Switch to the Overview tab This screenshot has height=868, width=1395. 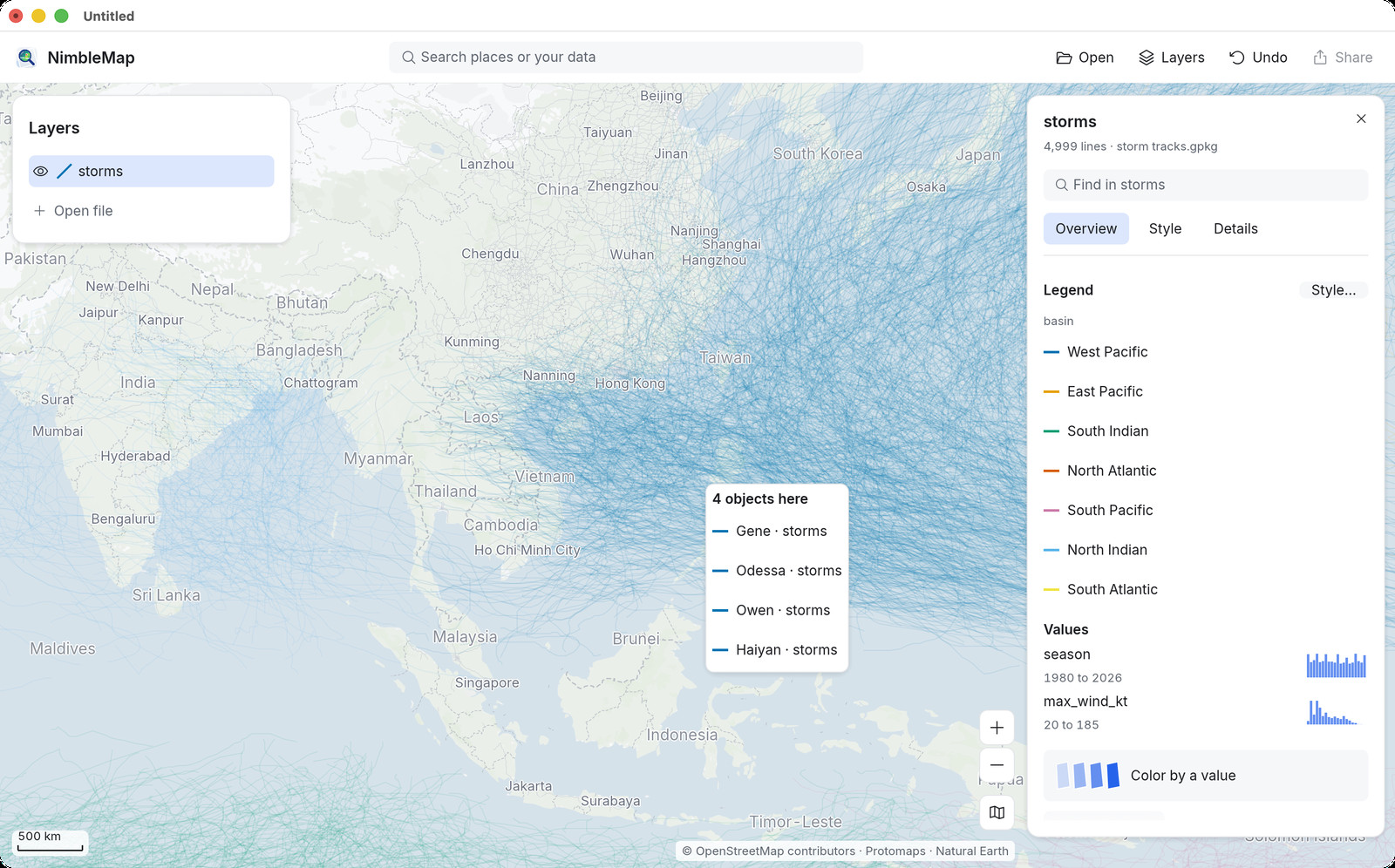tap(1085, 228)
